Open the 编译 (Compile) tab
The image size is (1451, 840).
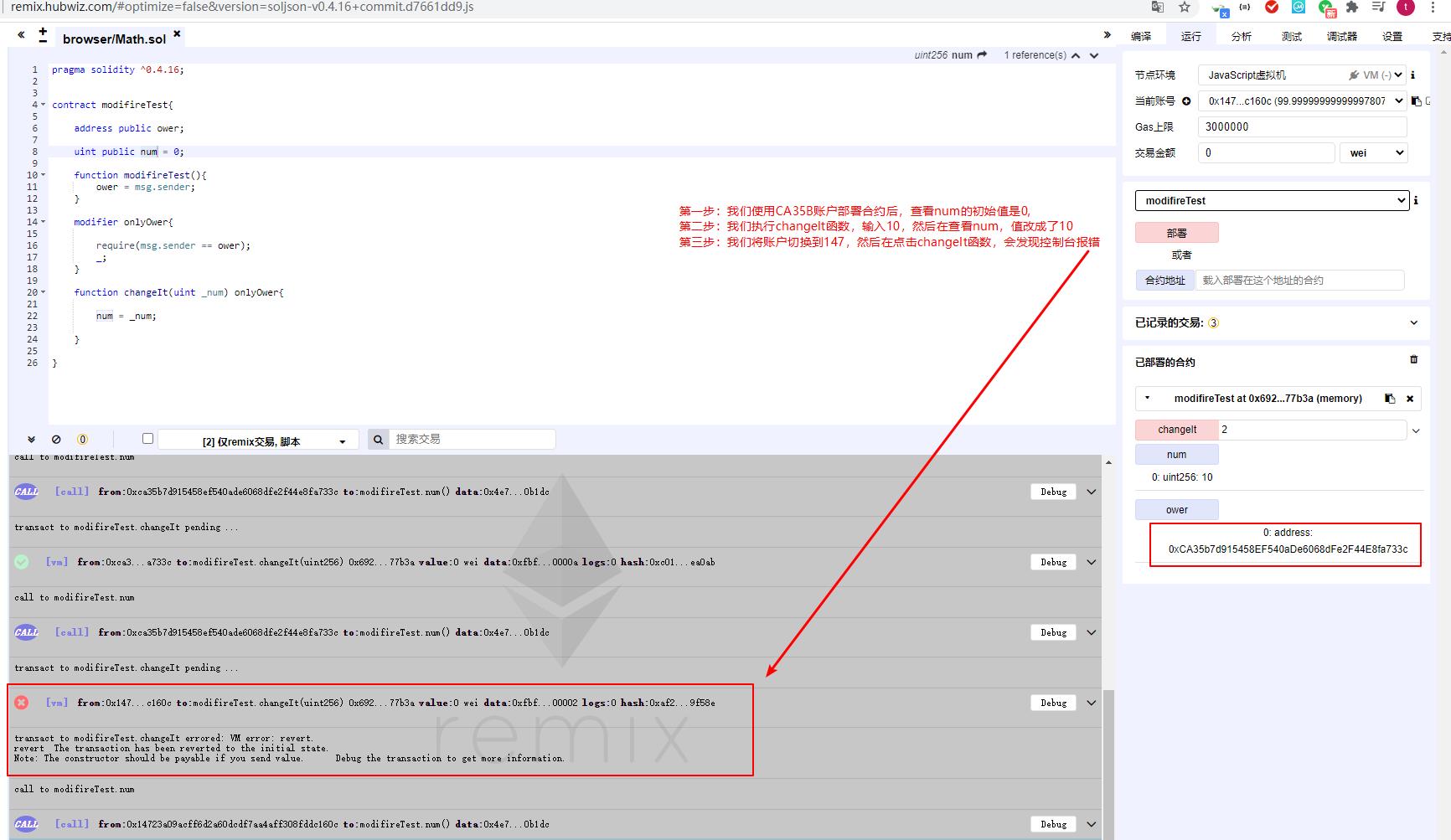click(1141, 36)
